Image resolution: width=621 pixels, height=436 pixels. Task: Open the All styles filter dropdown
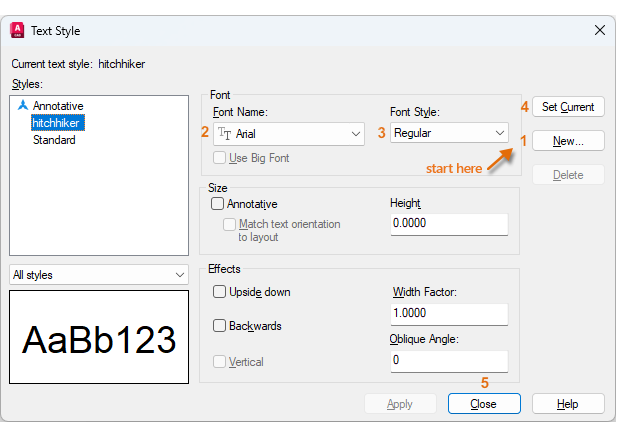click(180, 274)
